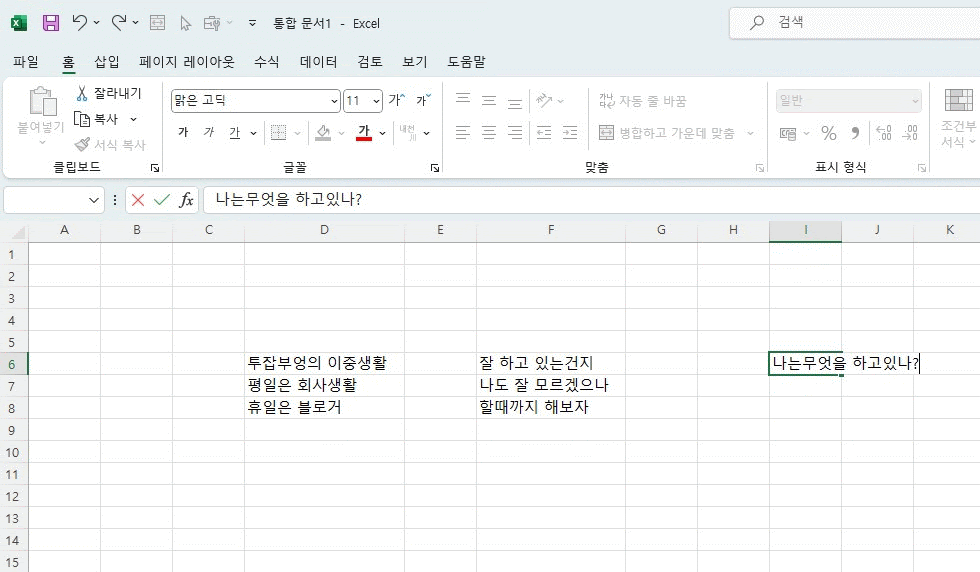Click the pointer selection icon in quick access toolbar
Image resolution: width=980 pixels, height=572 pixels.
pyautogui.click(x=186, y=23)
